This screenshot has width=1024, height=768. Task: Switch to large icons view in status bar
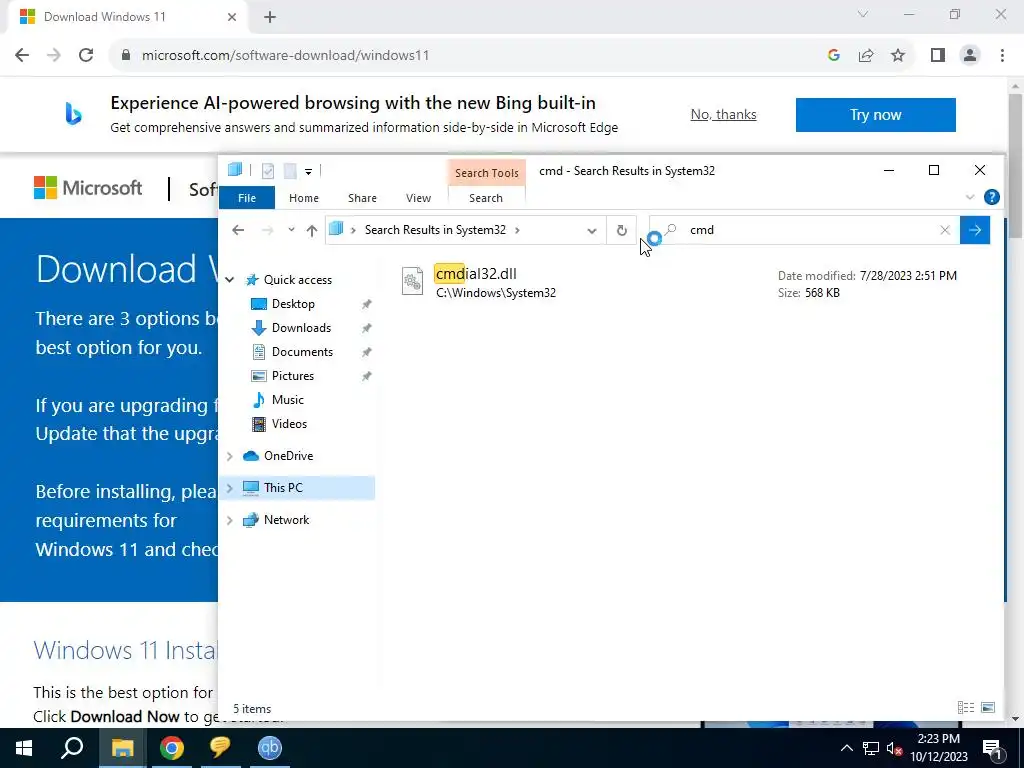(x=988, y=707)
